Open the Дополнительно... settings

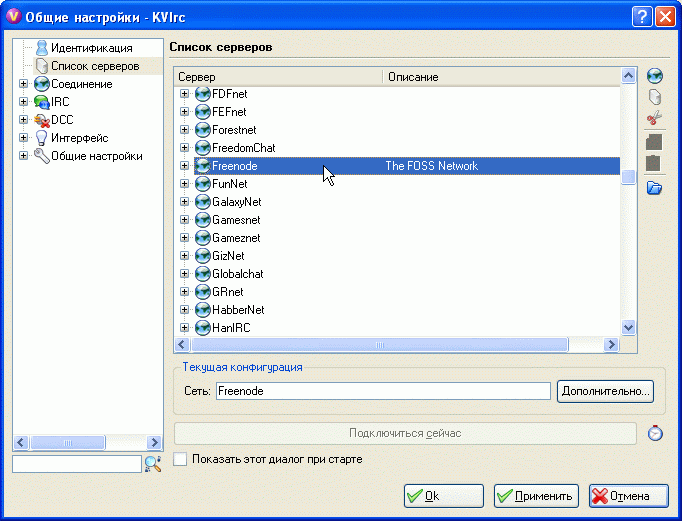pyautogui.click(x=605, y=391)
